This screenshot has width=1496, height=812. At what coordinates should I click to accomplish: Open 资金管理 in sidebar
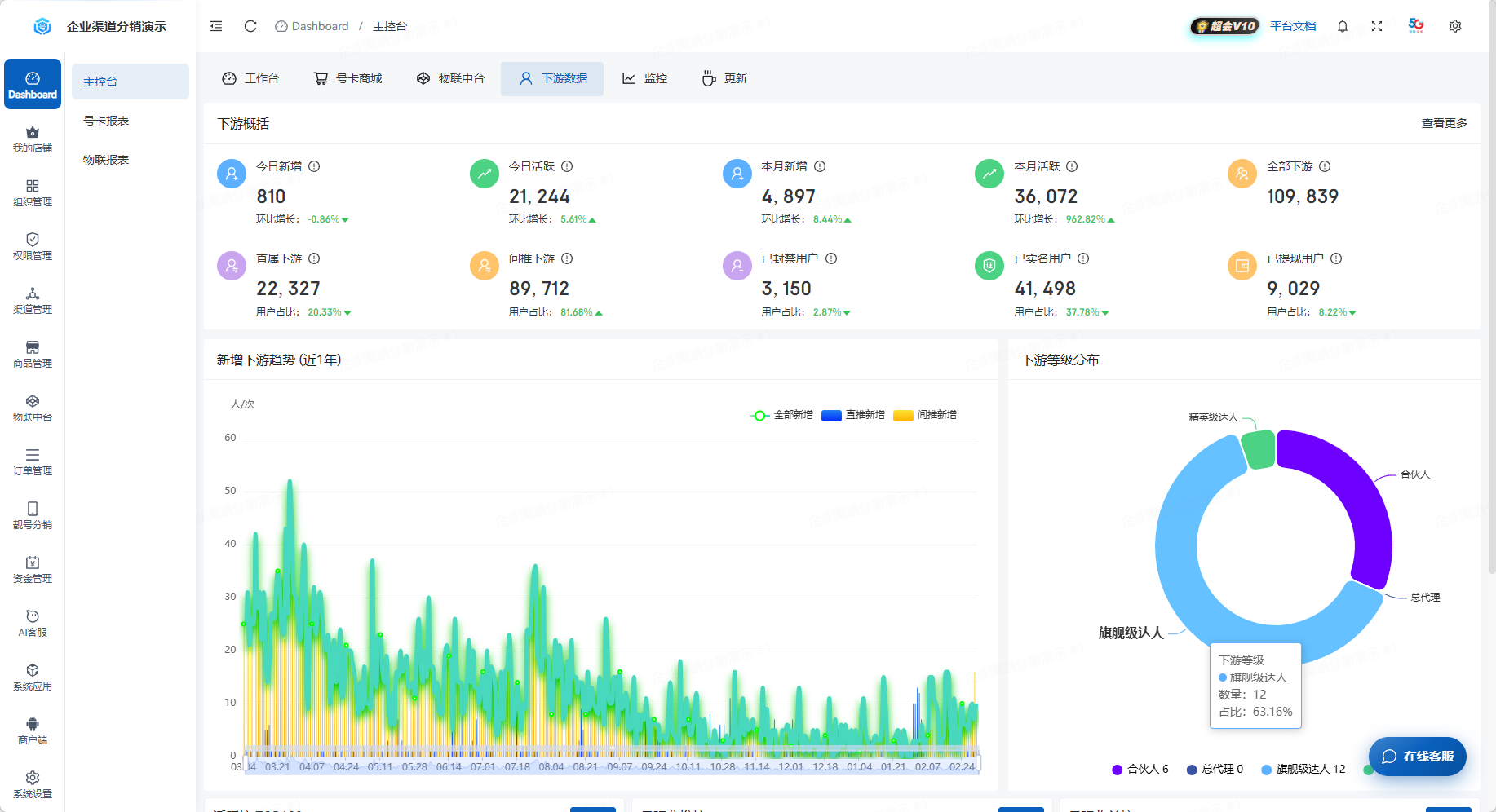(33, 570)
